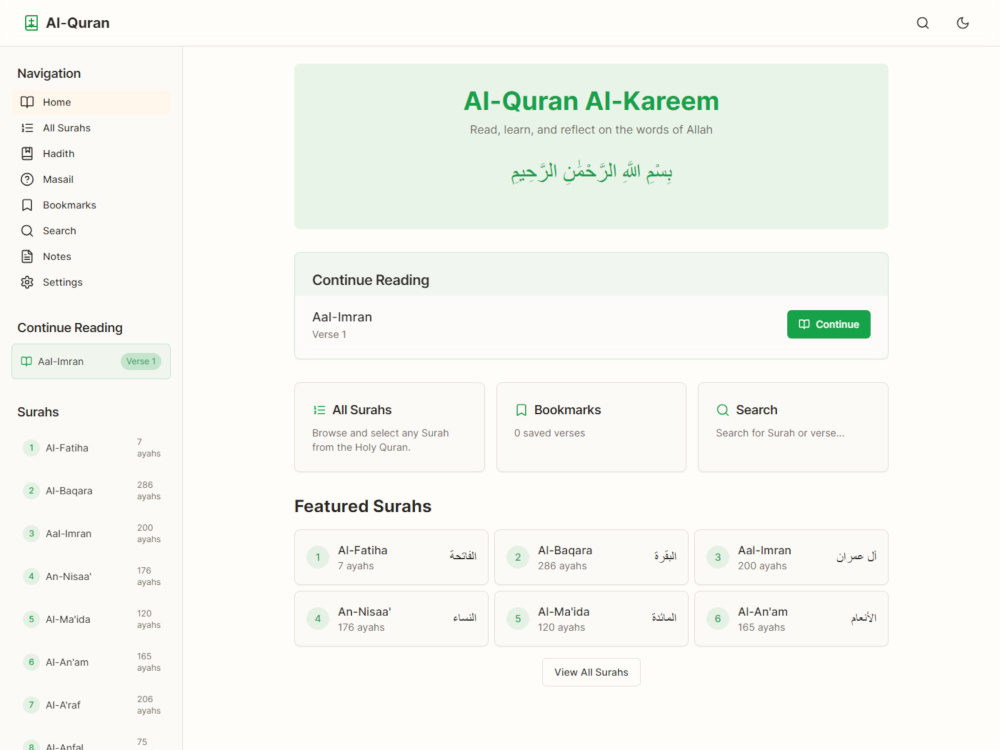This screenshot has height=750, width=1000.
Task: Click the book icon inside Continue button
Action: pyautogui.click(x=804, y=324)
